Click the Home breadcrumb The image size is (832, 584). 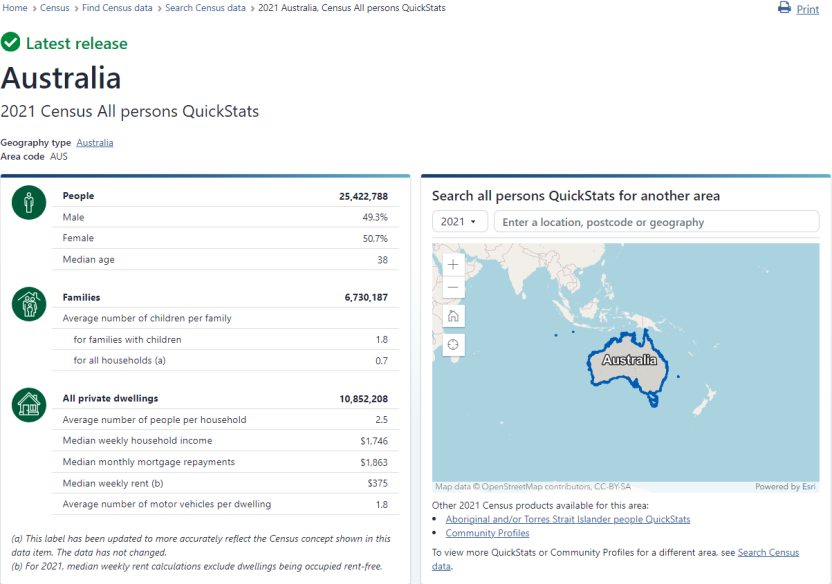click(x=14, y=7)
